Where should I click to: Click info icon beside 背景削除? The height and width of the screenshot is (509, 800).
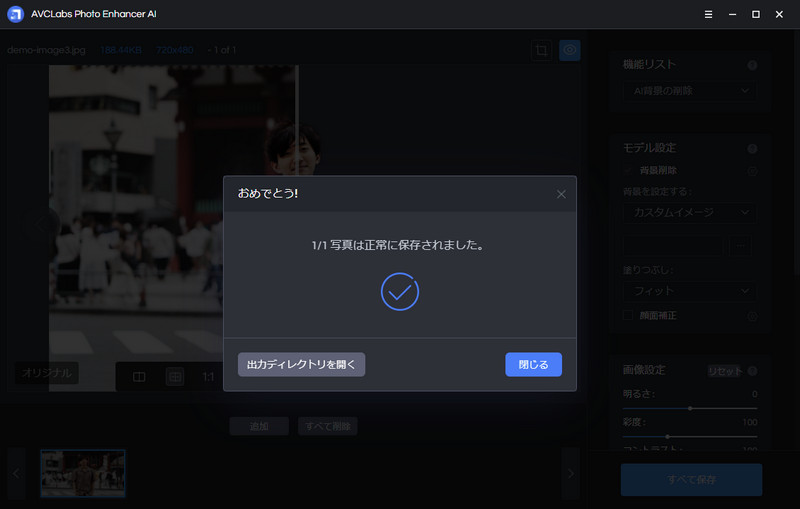[752, 171]
